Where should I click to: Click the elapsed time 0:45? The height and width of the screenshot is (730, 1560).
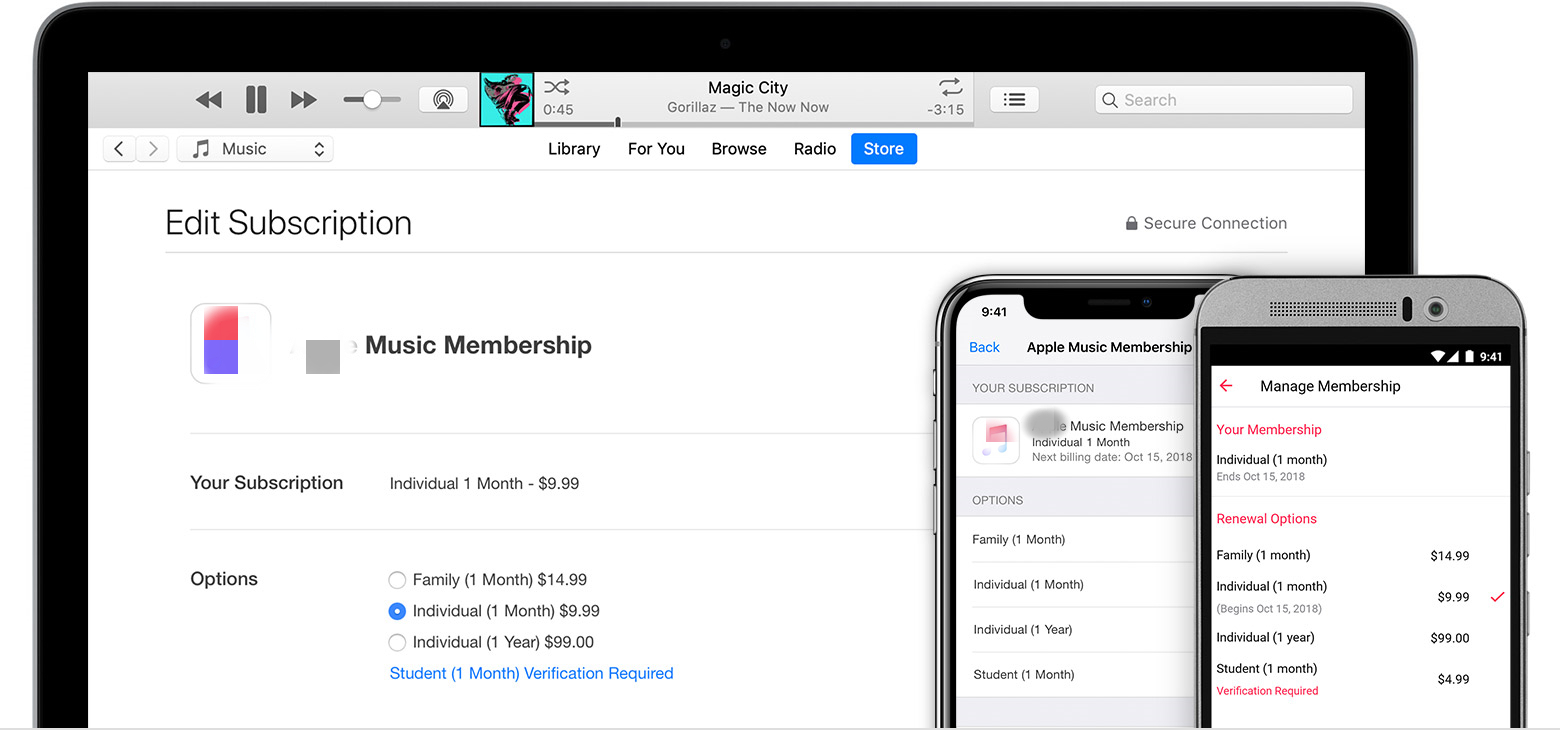pyautogui.click(x=558, y=110)
